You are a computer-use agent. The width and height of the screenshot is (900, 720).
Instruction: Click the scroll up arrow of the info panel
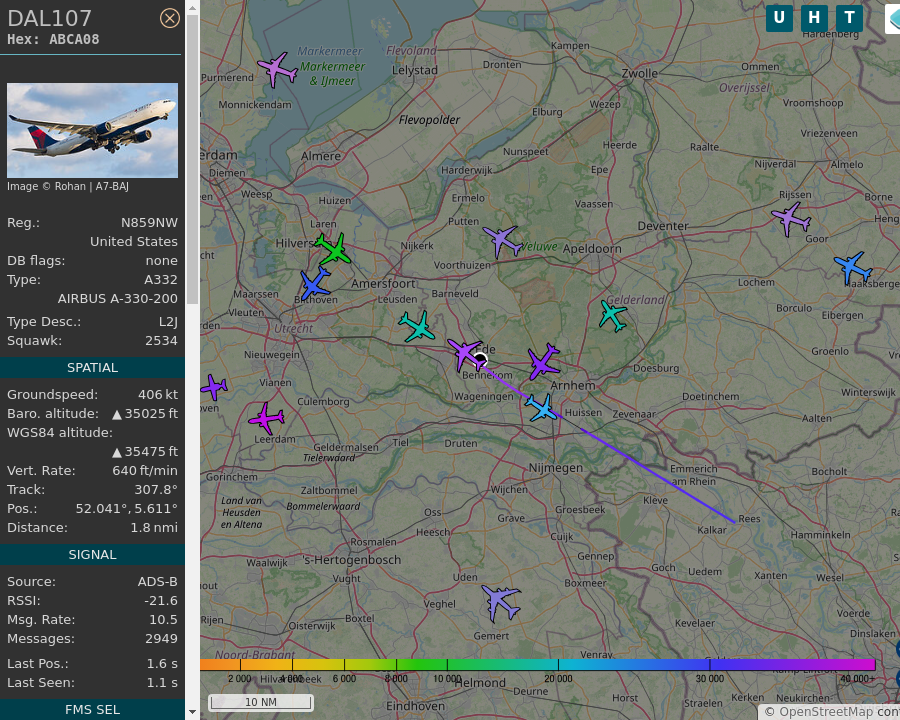(x=192, y=8)
